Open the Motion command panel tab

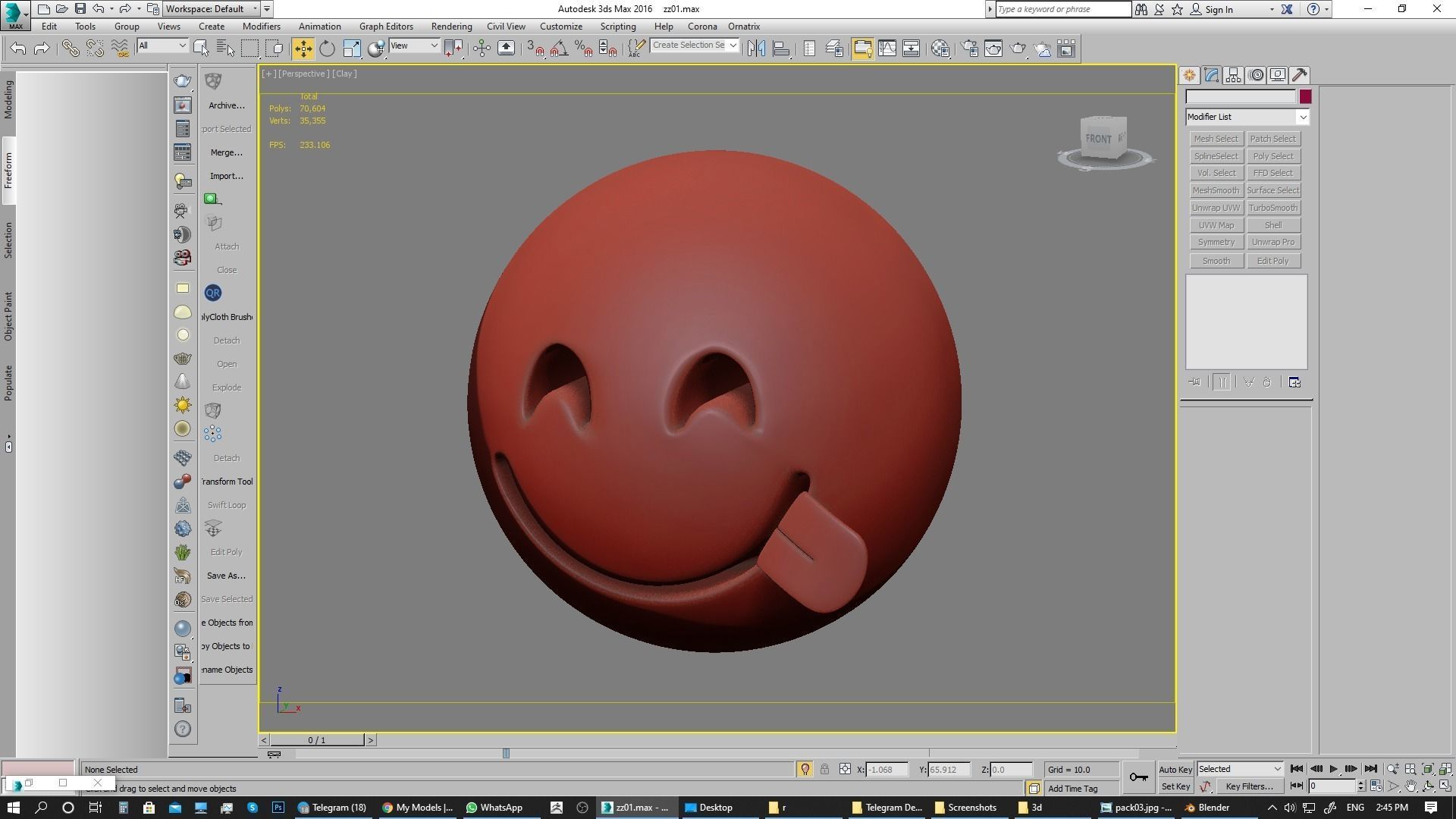pos(1256,75)
